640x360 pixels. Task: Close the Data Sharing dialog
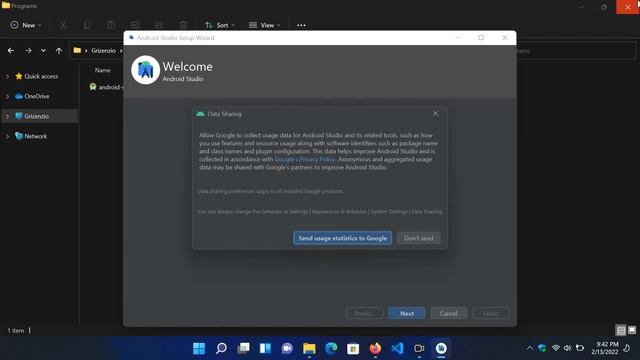coord(436,113)
